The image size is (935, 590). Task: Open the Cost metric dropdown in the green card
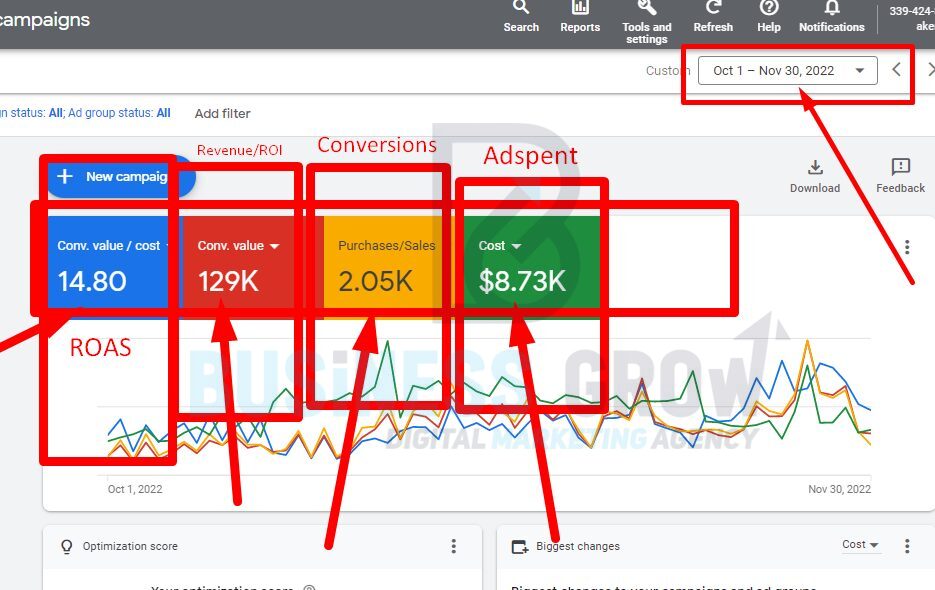[x=516, y=246]
